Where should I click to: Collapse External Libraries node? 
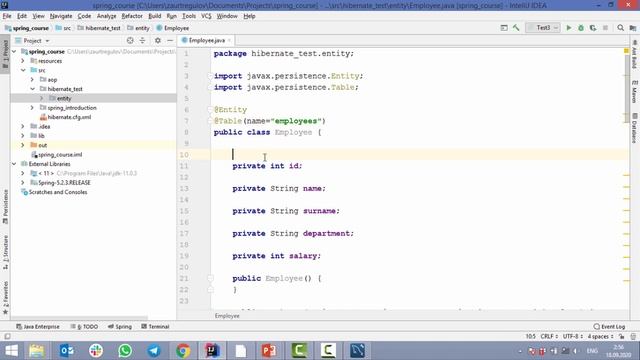coord(14,164)
